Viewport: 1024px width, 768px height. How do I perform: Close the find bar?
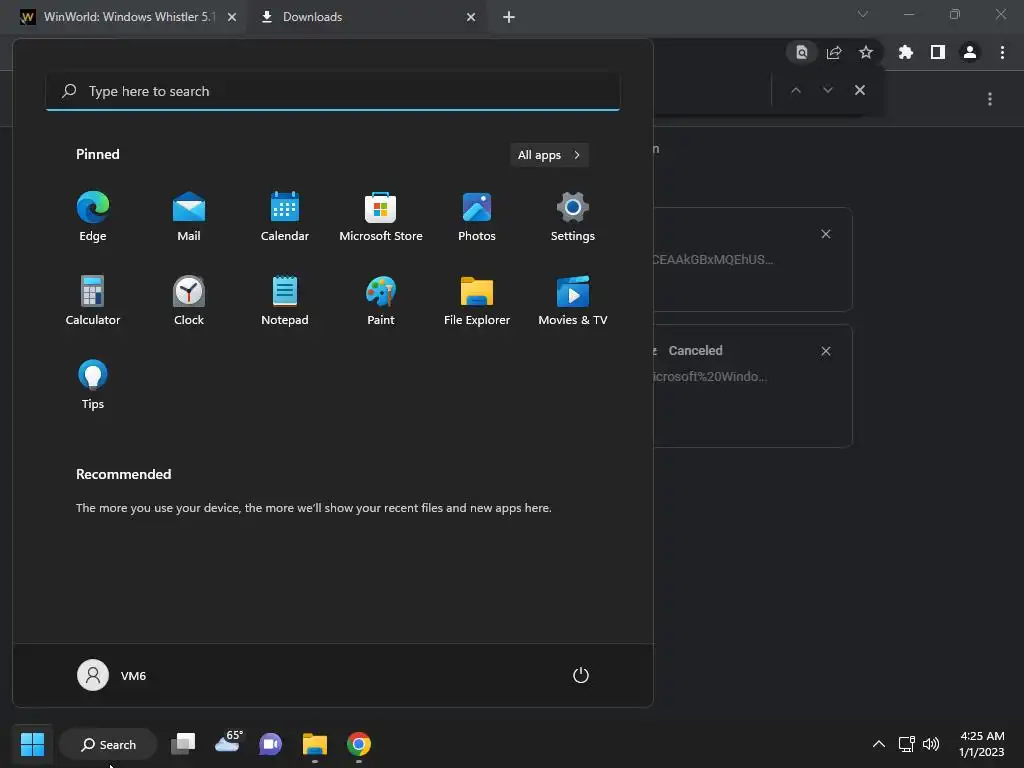coord(860,90)
